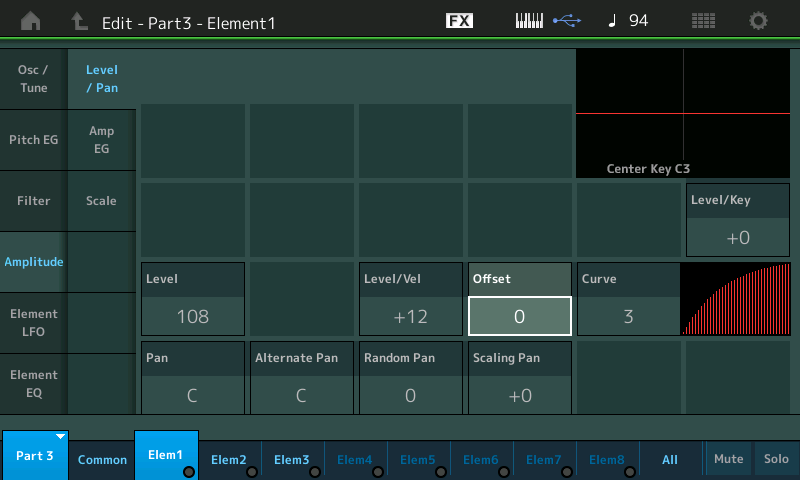Screen dimensions: 800x480
Task: Tap the Level/Vel value field
Action: click(x=410, y=317)
